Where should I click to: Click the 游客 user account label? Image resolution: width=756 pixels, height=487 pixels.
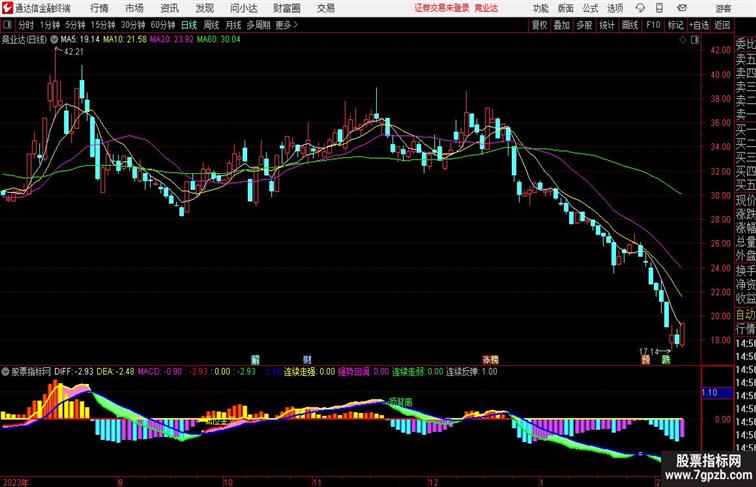pyautogui.click(x=723, y=8)
